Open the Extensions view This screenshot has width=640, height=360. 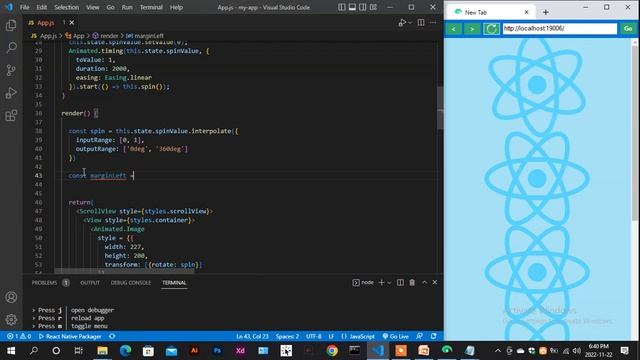point(11,116)
